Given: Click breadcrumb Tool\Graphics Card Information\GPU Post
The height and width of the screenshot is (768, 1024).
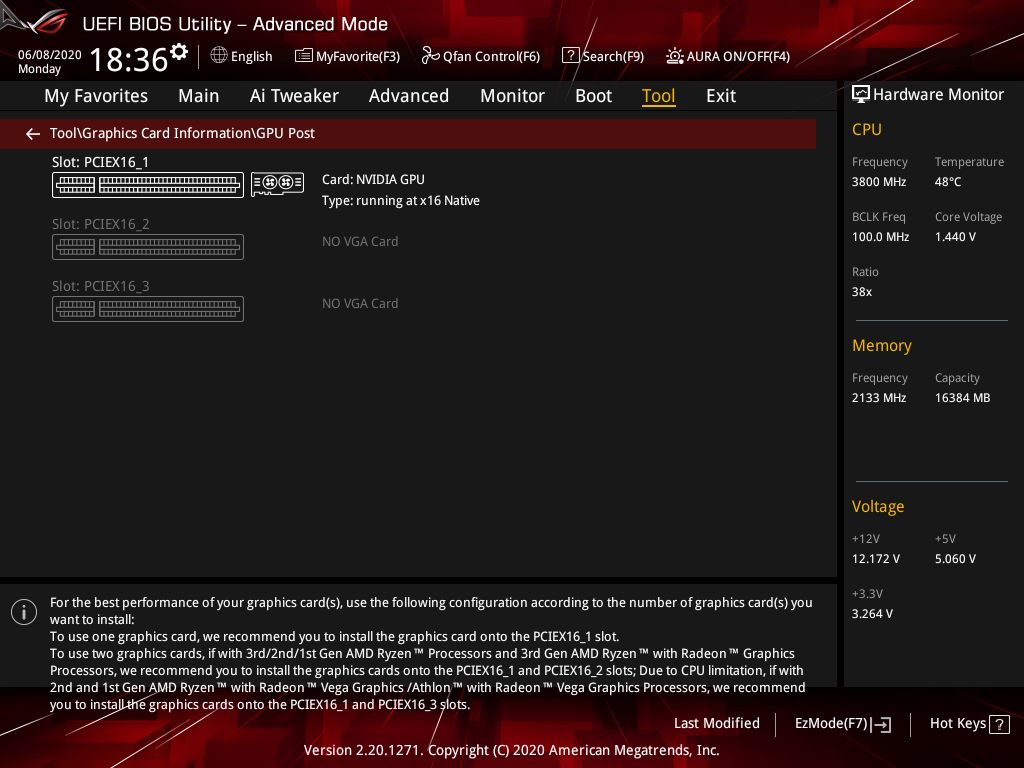Looking at the screenshot, I should [182, 133].
